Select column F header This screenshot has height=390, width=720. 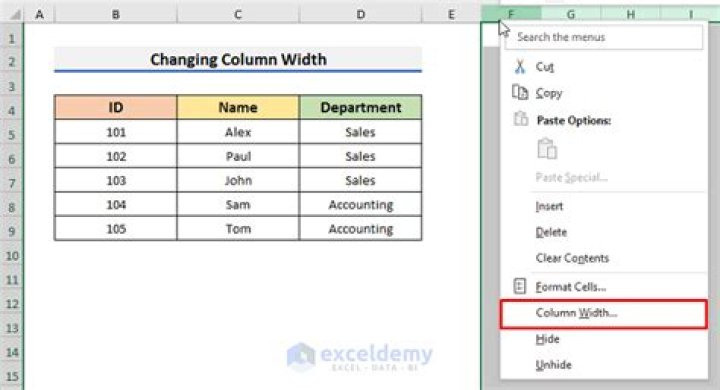(511, 14)
